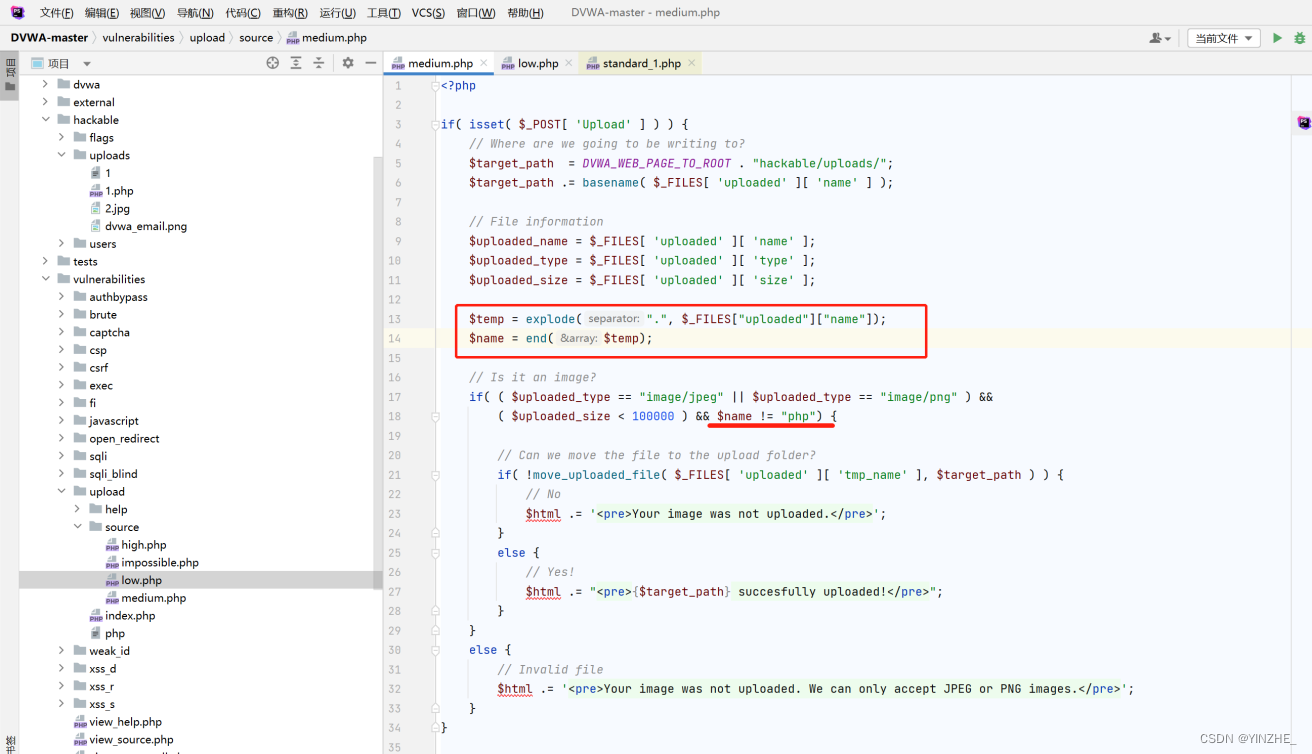Expand the flags folder arrow
1312x754 pixels.
[61, 138]
